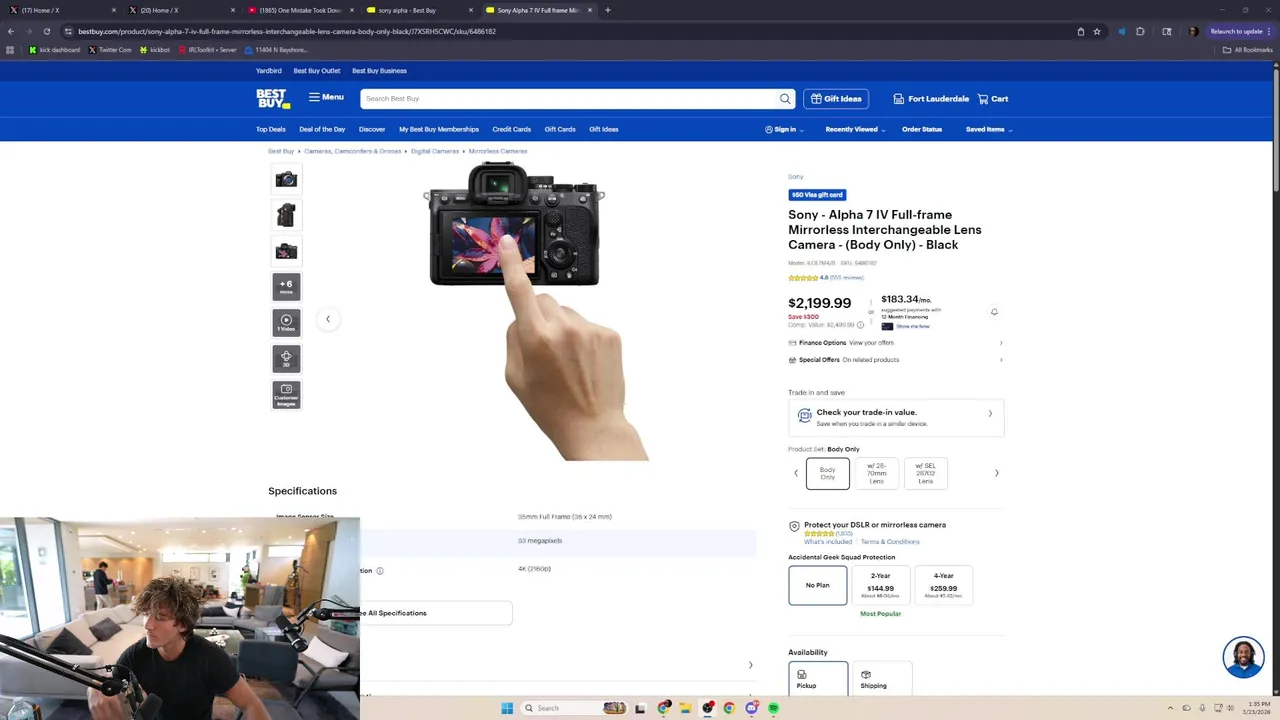Click the price alert bell icon
Image resolution: width=1280 pixels, height=720 pixels.
[994, 312]
